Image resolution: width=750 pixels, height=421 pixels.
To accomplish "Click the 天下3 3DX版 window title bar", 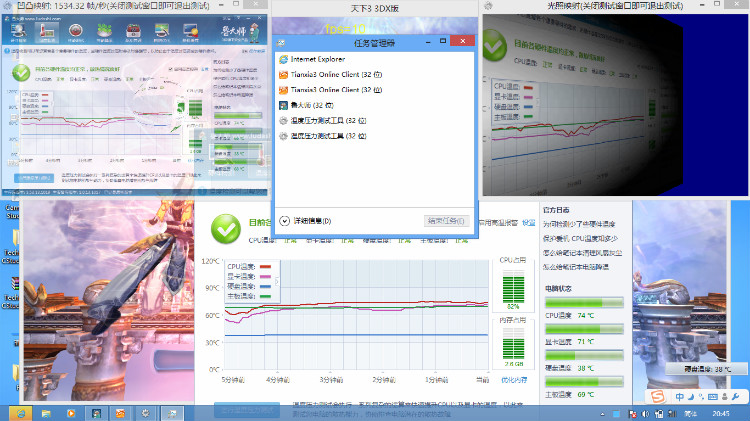I will (x=375, y=9).
